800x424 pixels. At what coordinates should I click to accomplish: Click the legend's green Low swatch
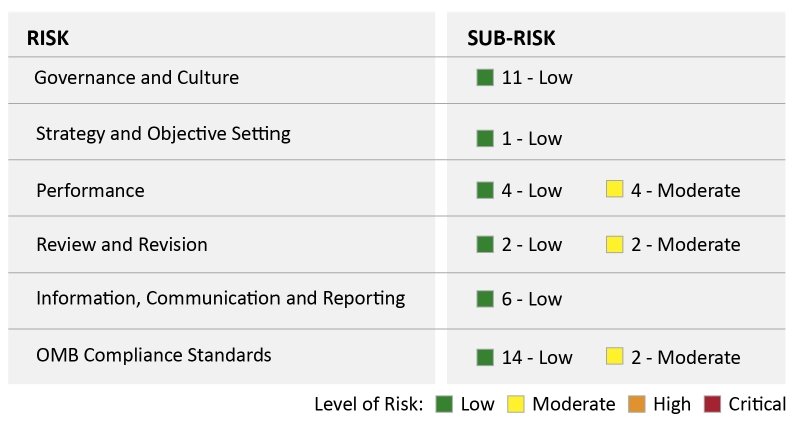(x=444, y=404)
